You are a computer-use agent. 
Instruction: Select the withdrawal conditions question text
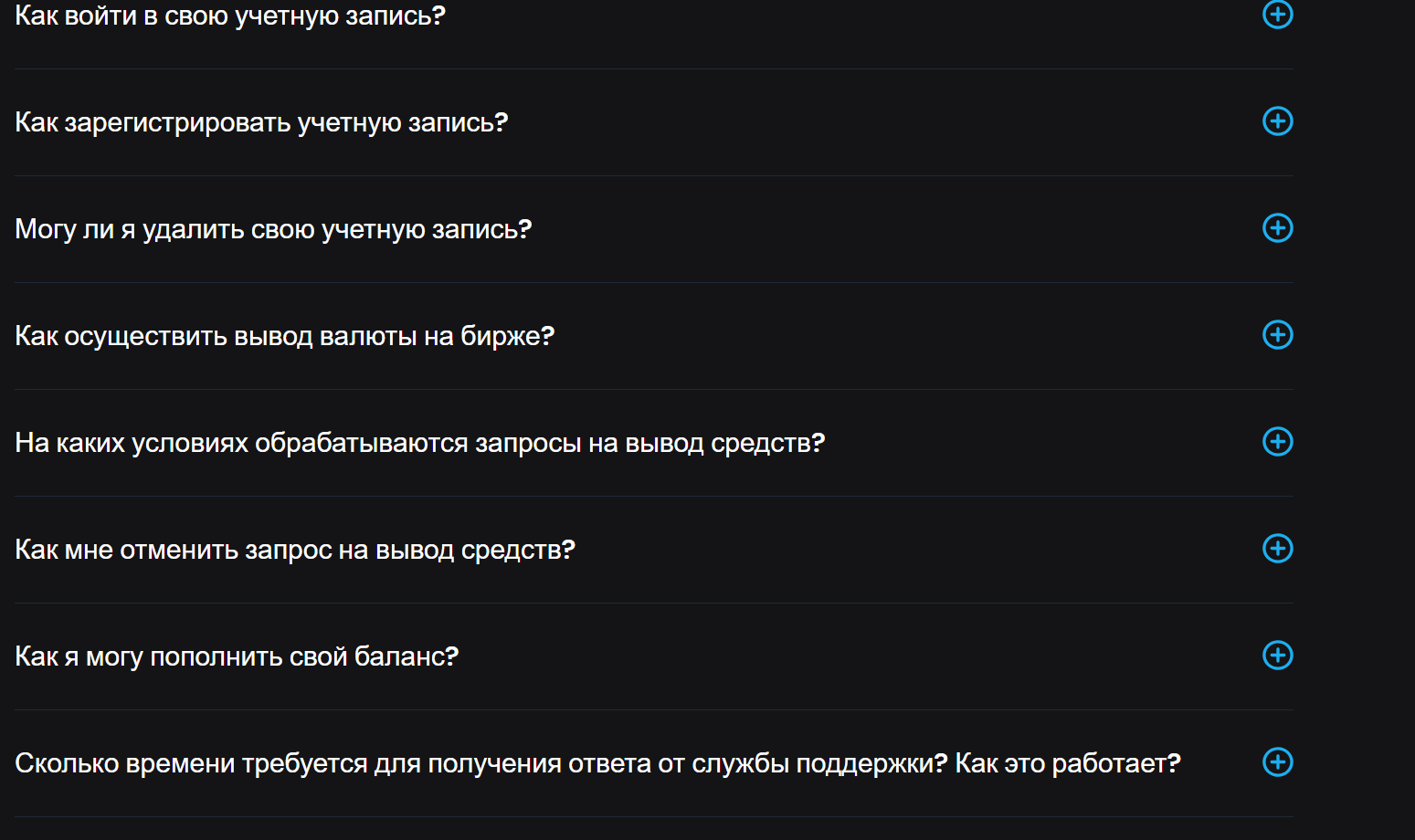click(x=419, y=442)
